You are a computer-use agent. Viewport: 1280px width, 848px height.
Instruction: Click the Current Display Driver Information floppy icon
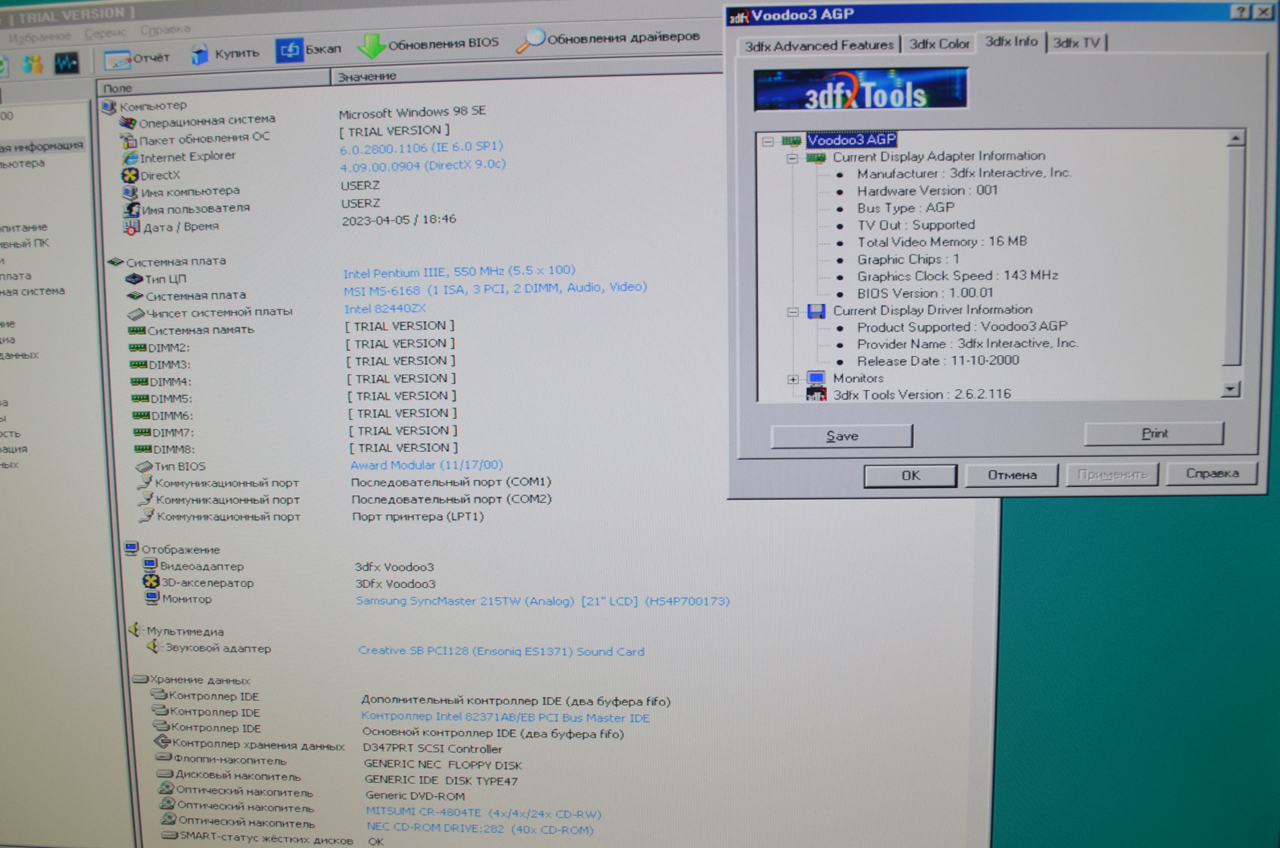pyautogui.click(x=816, y=310)
